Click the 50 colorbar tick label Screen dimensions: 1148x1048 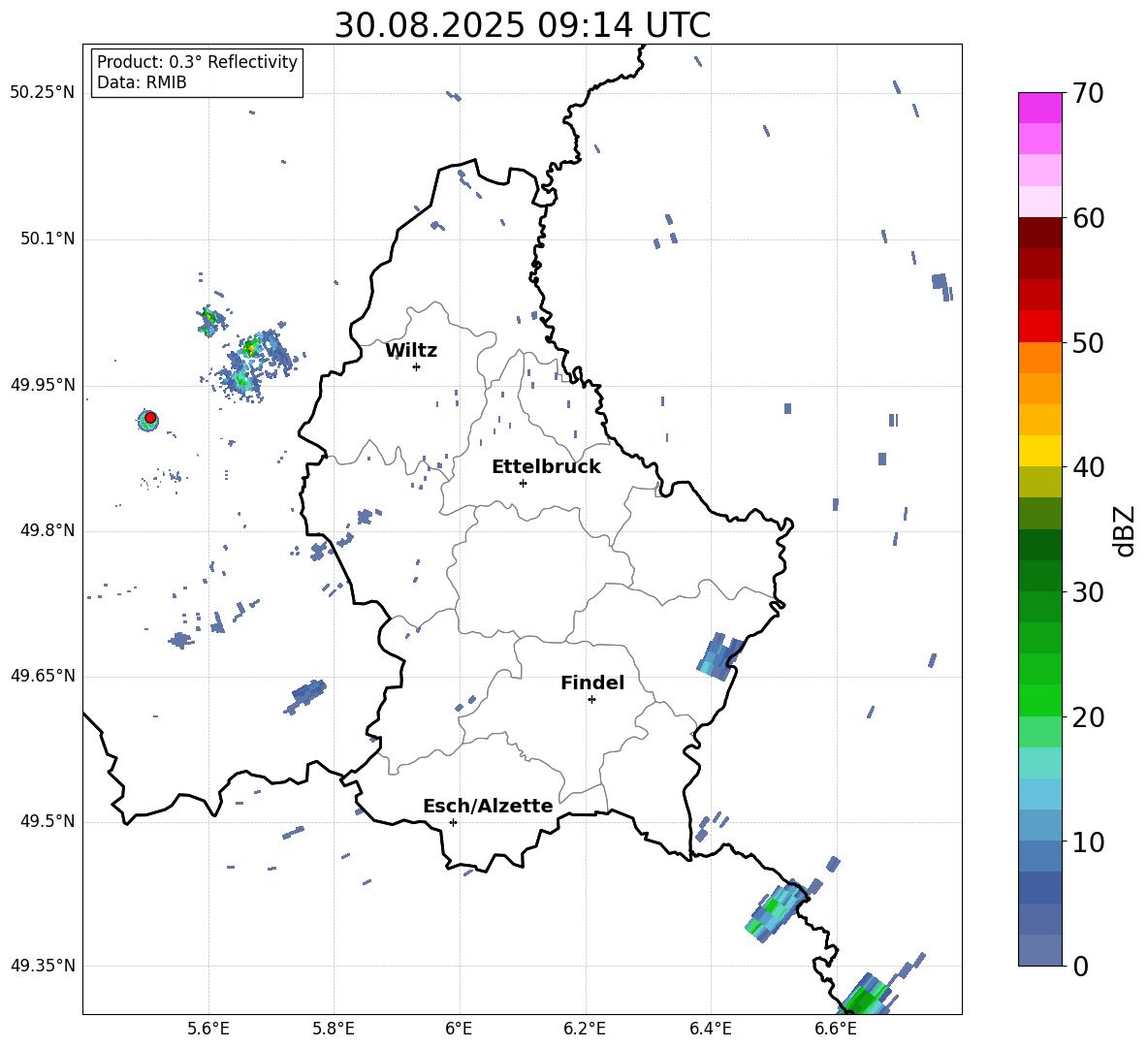[x=1088, y=342]
